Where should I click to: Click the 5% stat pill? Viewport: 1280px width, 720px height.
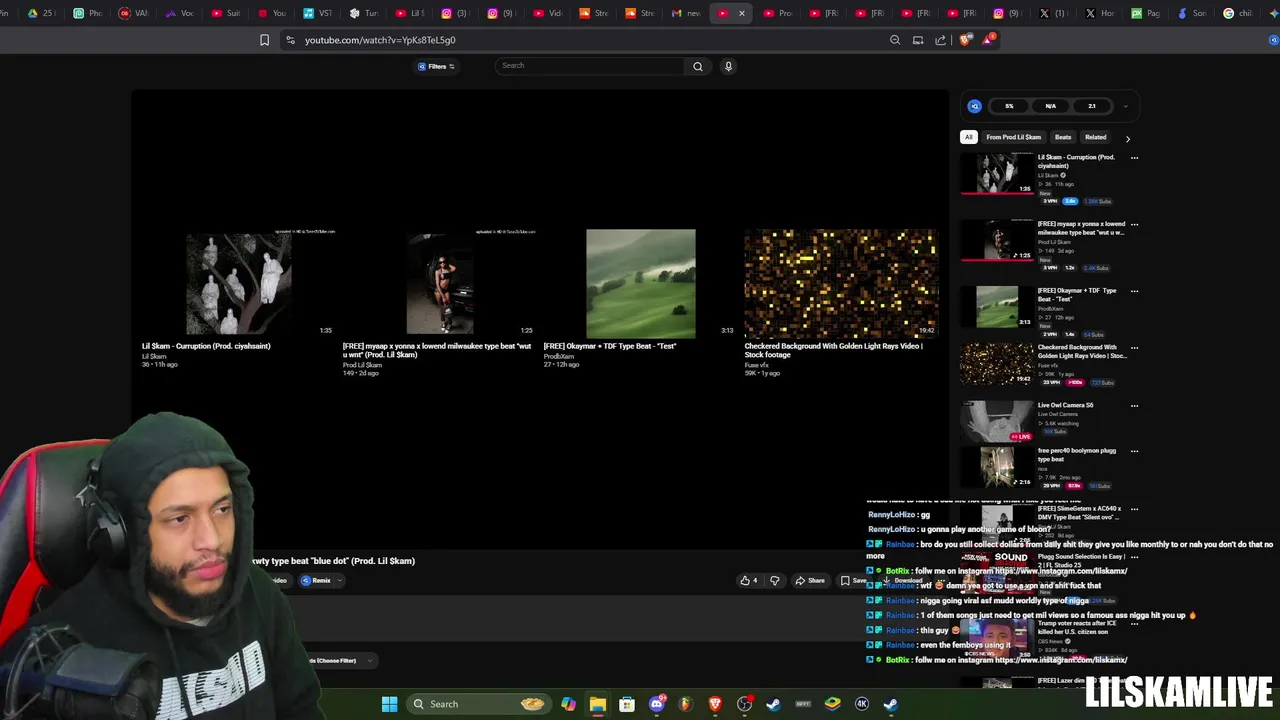(1009, 106)
